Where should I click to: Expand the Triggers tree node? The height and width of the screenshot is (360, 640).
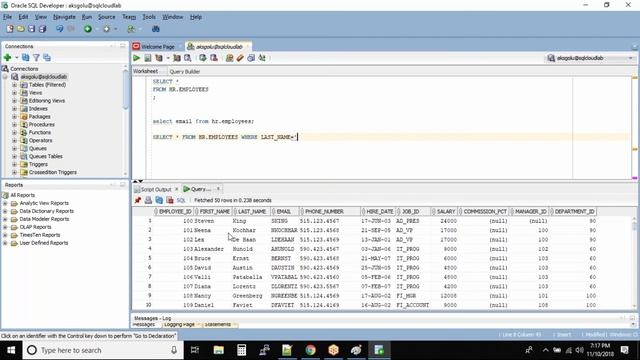click(14, 164)
